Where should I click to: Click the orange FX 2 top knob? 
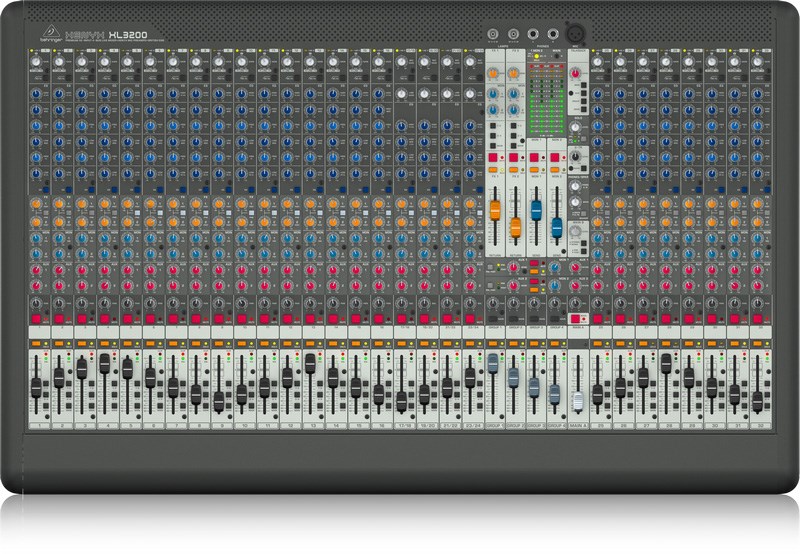click(513, 74)
